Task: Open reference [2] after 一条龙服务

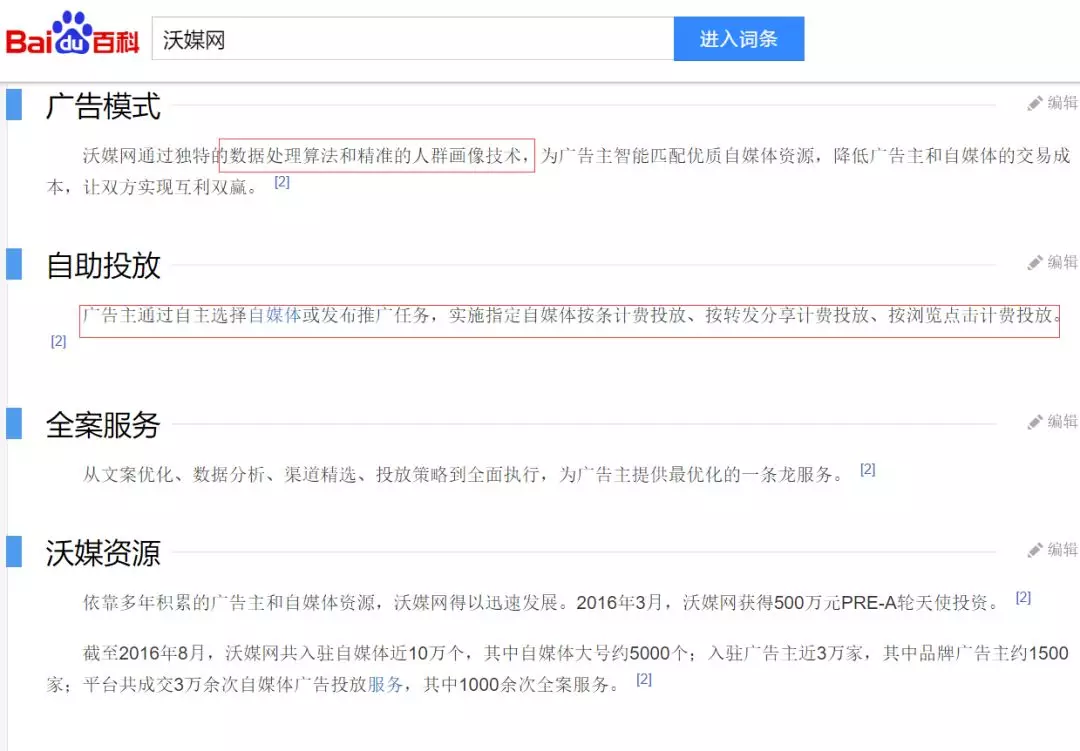Action: coord(867,469)
